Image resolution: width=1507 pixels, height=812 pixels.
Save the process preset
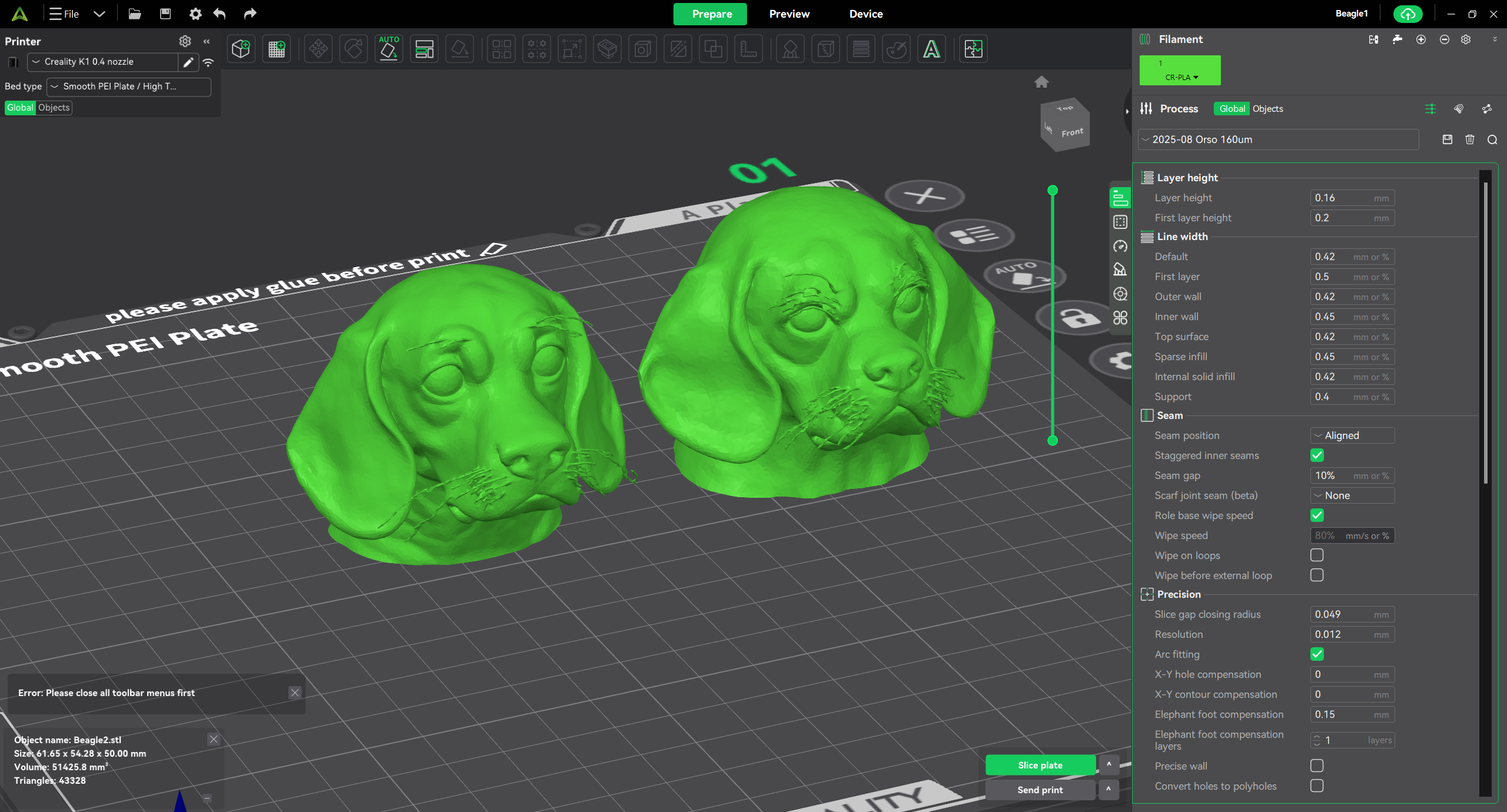point(1448,139)
